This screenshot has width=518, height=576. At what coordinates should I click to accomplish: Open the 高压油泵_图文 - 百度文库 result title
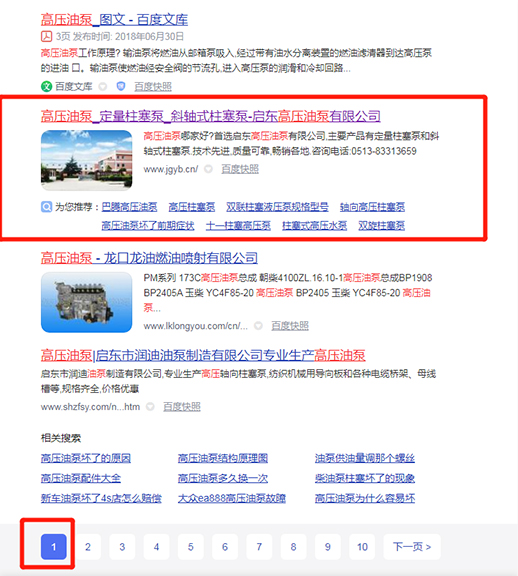pyautogui.click(x=114, y=19)
